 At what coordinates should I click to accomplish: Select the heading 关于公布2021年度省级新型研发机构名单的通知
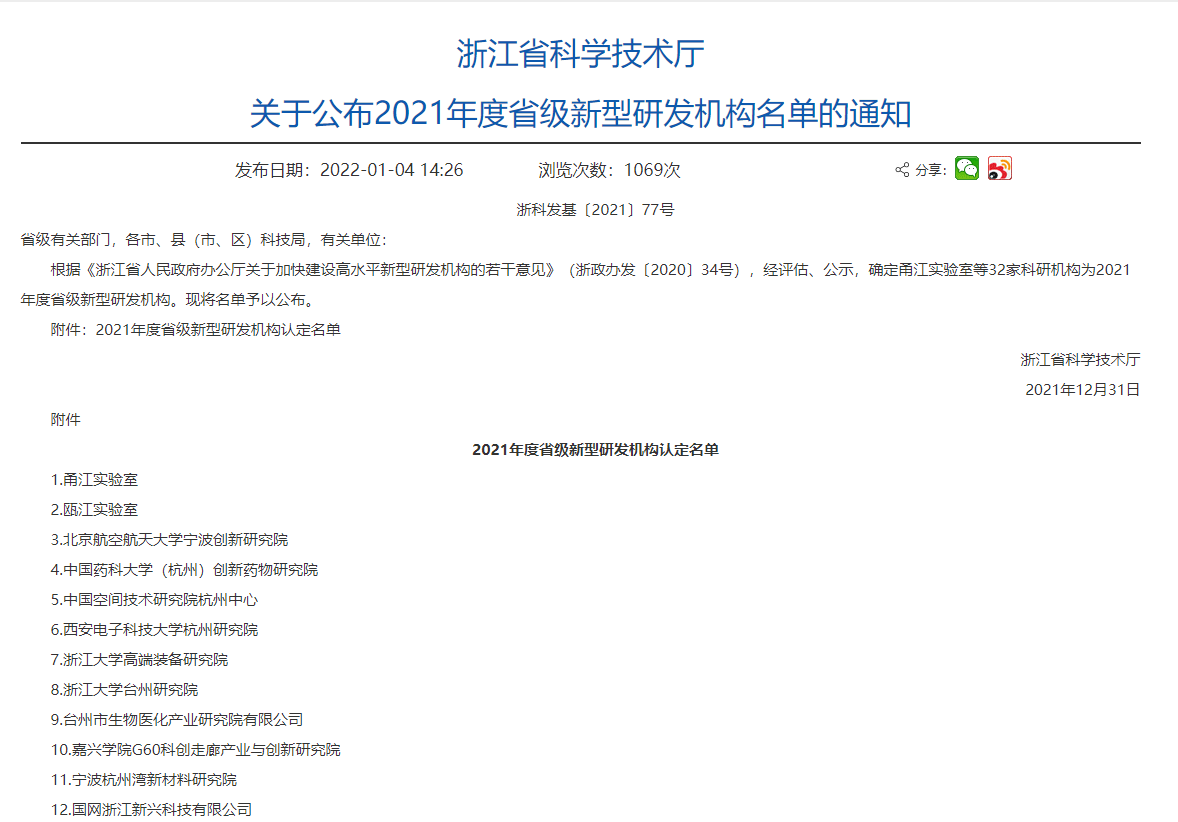coord(580,113)
